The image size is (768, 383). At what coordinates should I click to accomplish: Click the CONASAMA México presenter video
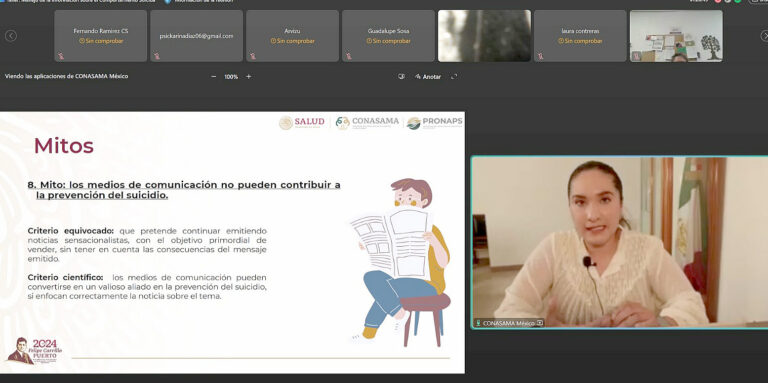(620, 242)
